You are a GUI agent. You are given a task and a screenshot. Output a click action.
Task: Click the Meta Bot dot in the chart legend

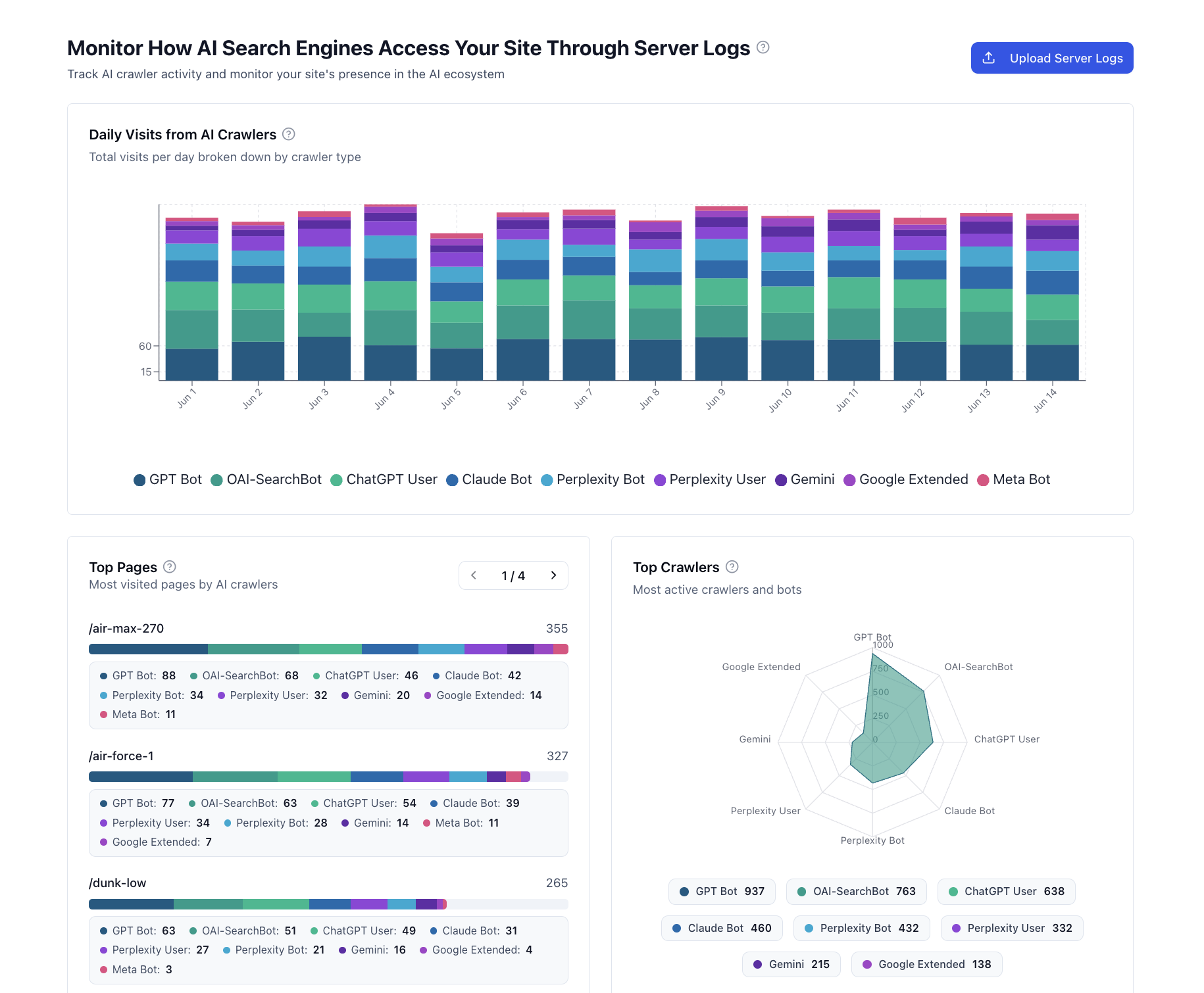[984, 479]
